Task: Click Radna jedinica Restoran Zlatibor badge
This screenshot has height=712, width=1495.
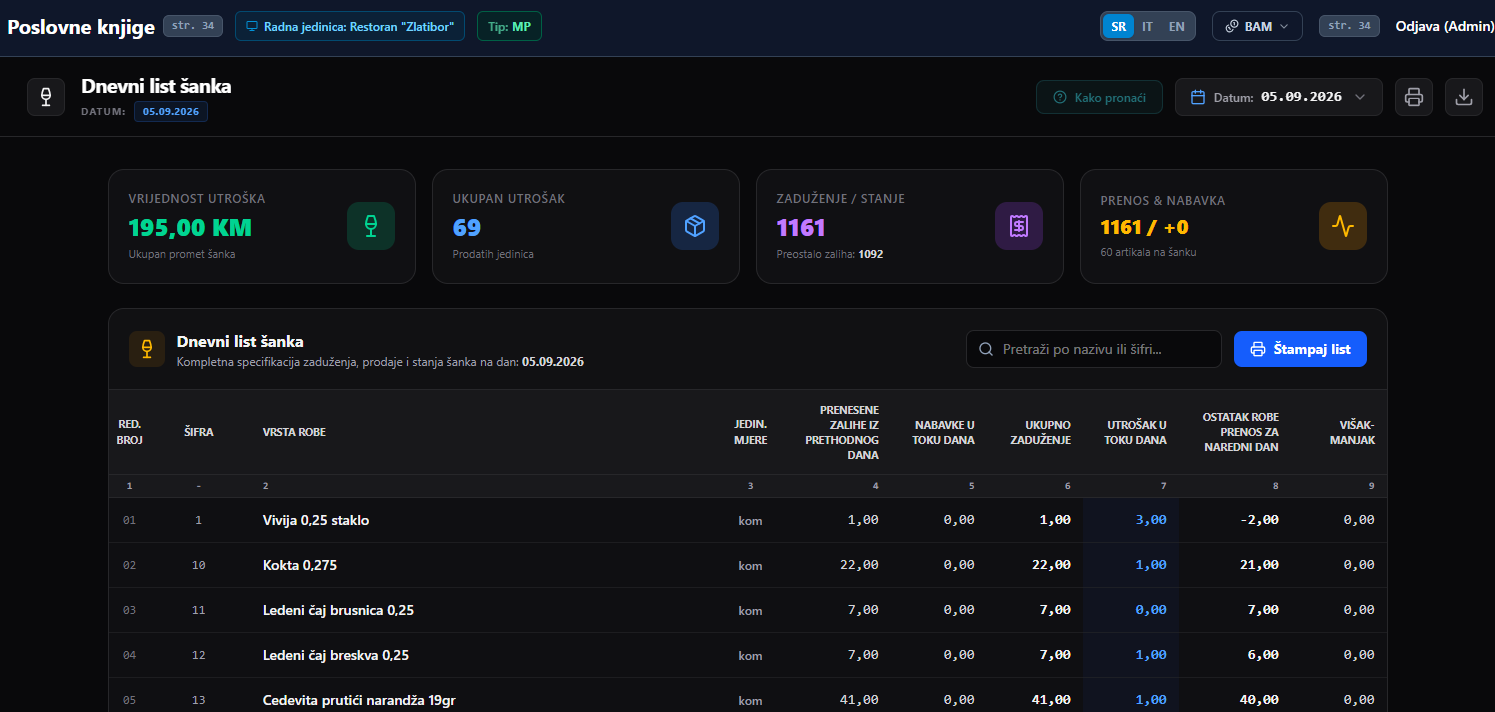Action: pos(350,27)
